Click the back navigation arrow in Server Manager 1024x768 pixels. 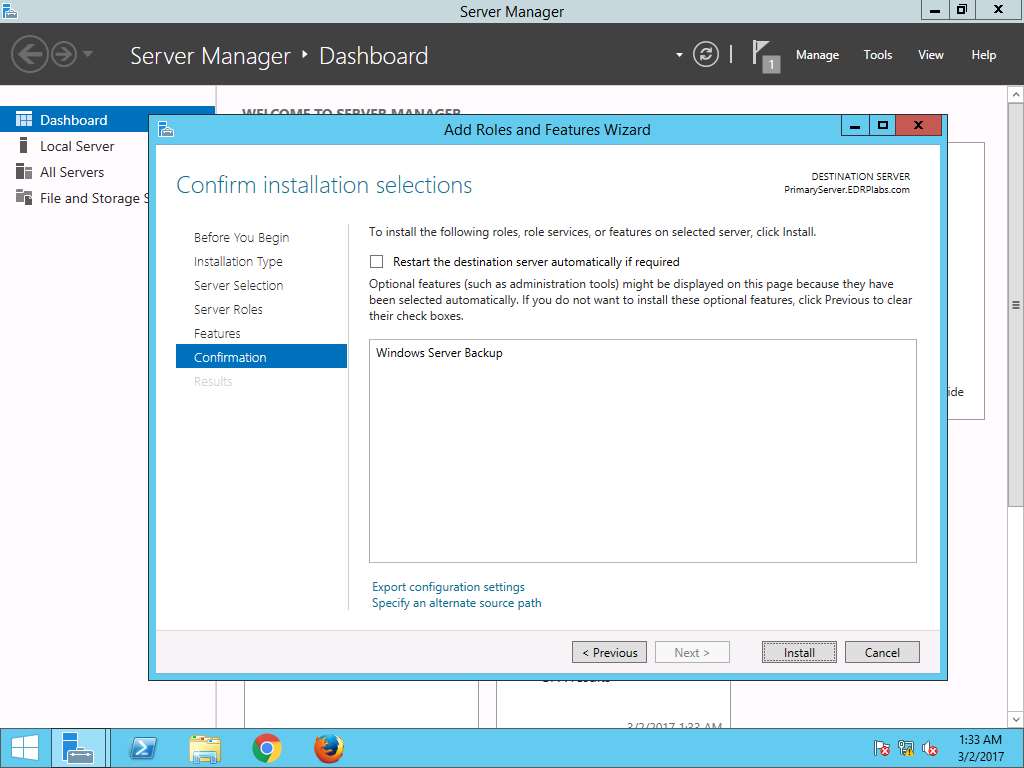tap(29, 54)
